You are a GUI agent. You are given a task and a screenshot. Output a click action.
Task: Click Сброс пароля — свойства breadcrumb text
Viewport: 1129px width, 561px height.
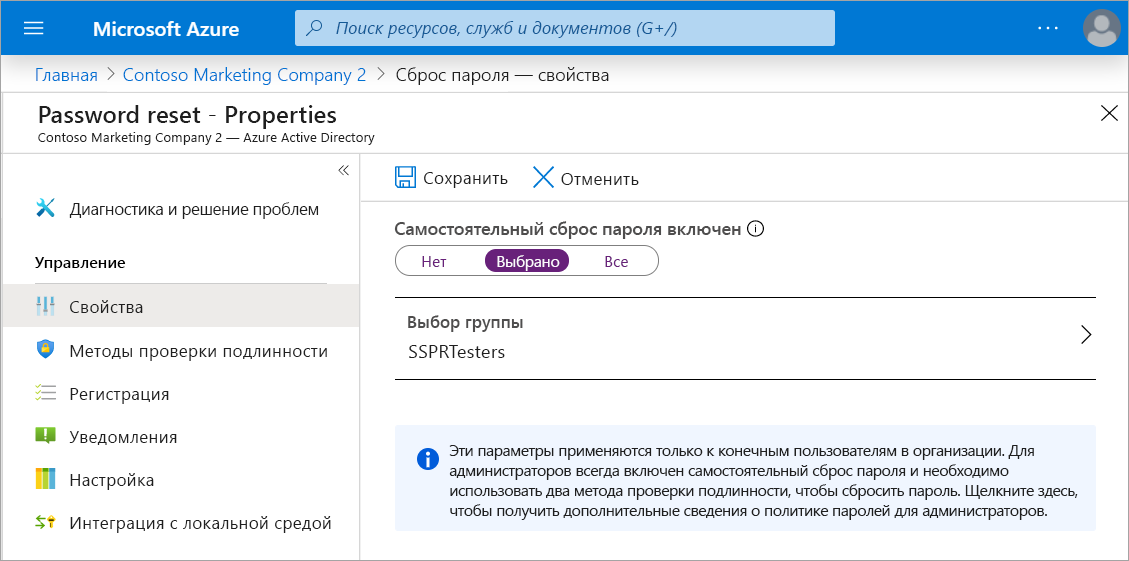point(503,75)
